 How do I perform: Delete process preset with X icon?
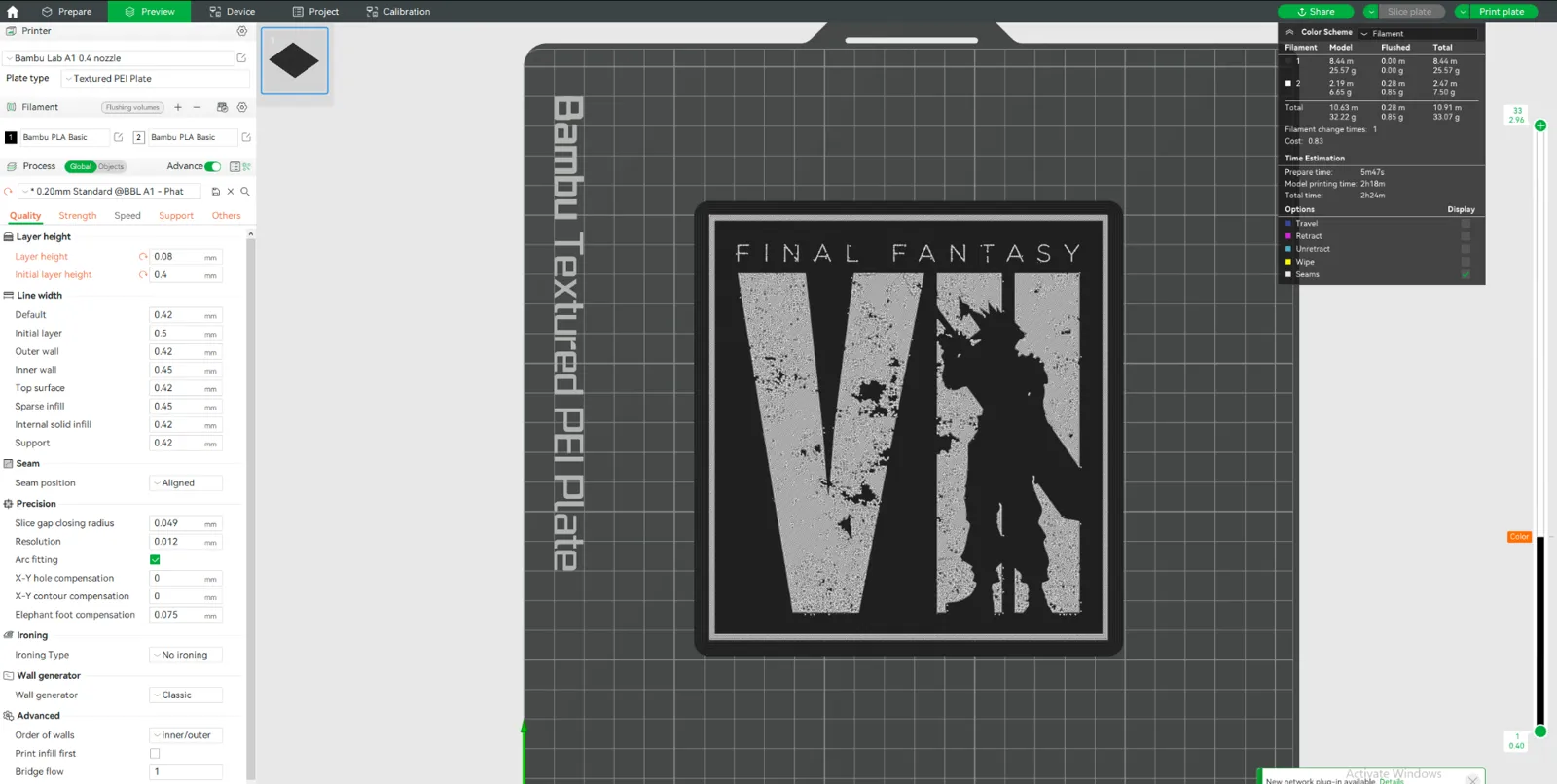231,192
